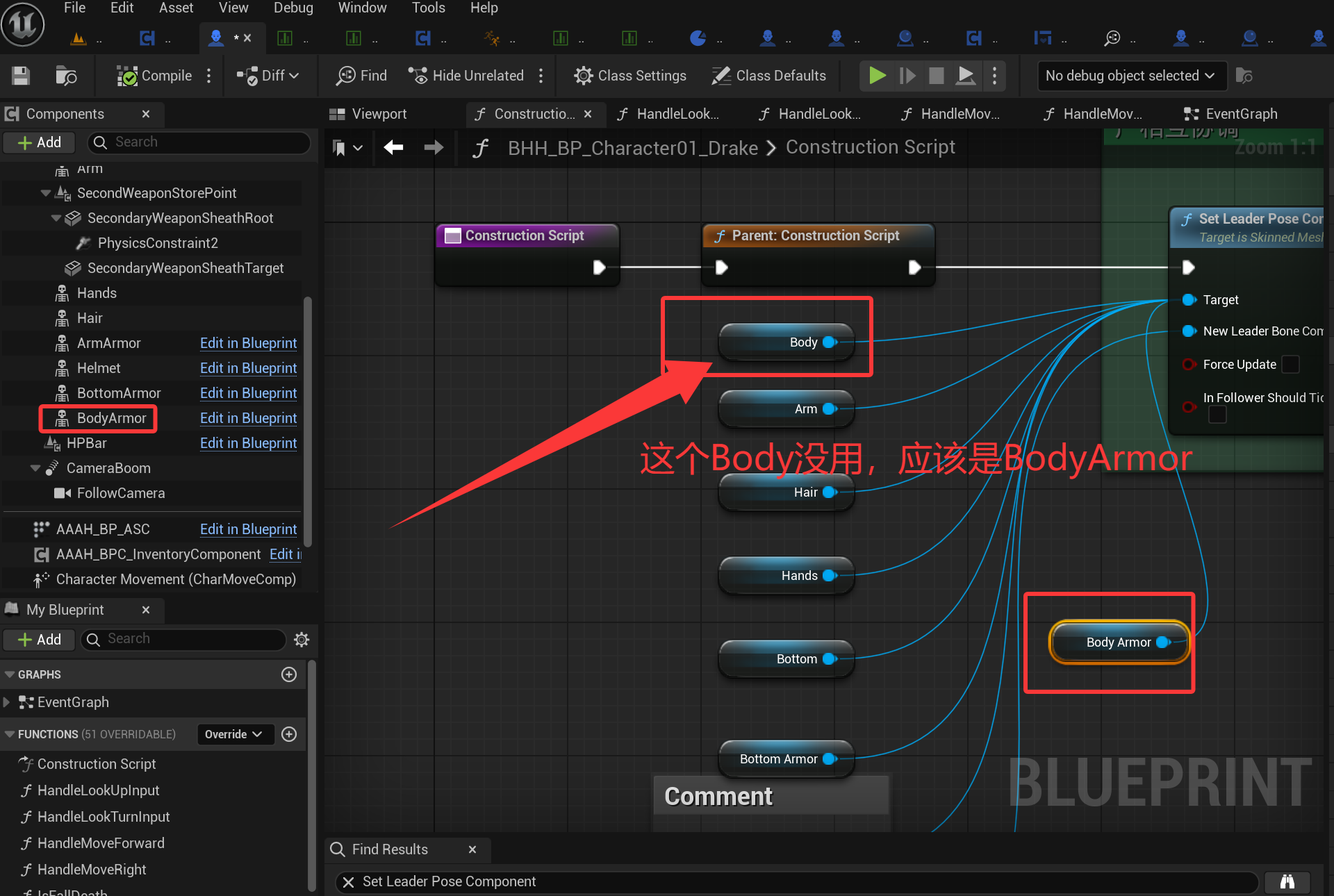Collapse the SecondWeaponStorePoint tree item
The height and width of the screenshot is (896, 1334).
[46, 193]
